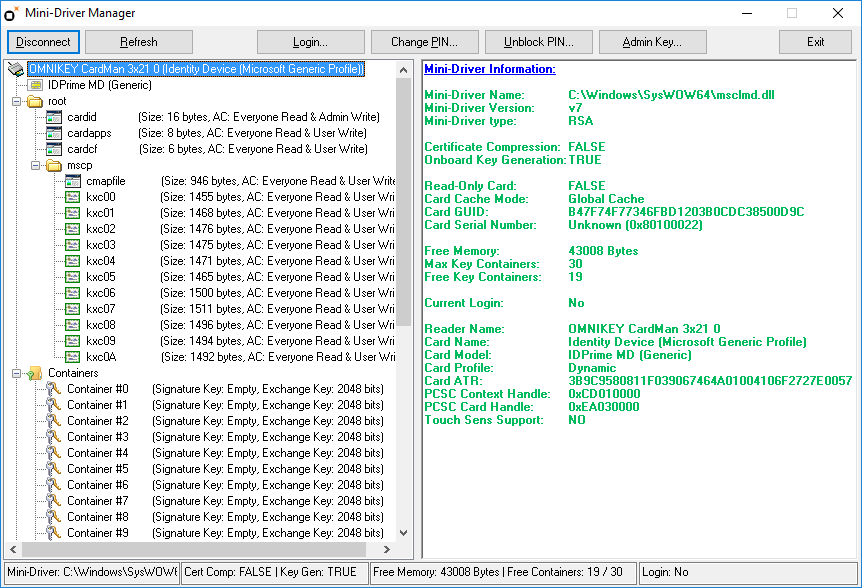Screen dimensions: 862x588
Task: Click the mscp folder icon
Action: click(x=54, y=165)
